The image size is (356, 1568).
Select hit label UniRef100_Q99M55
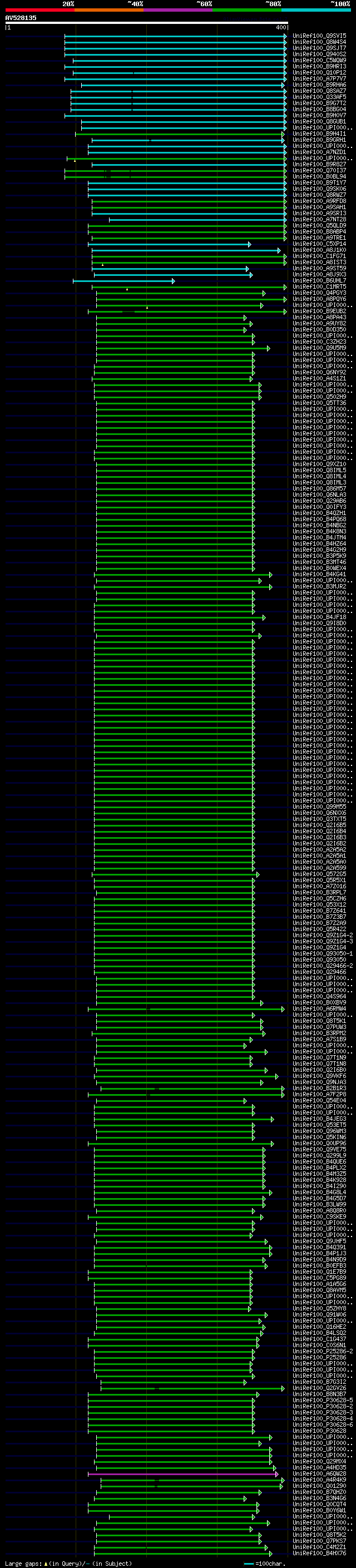(x=319, y=807)
